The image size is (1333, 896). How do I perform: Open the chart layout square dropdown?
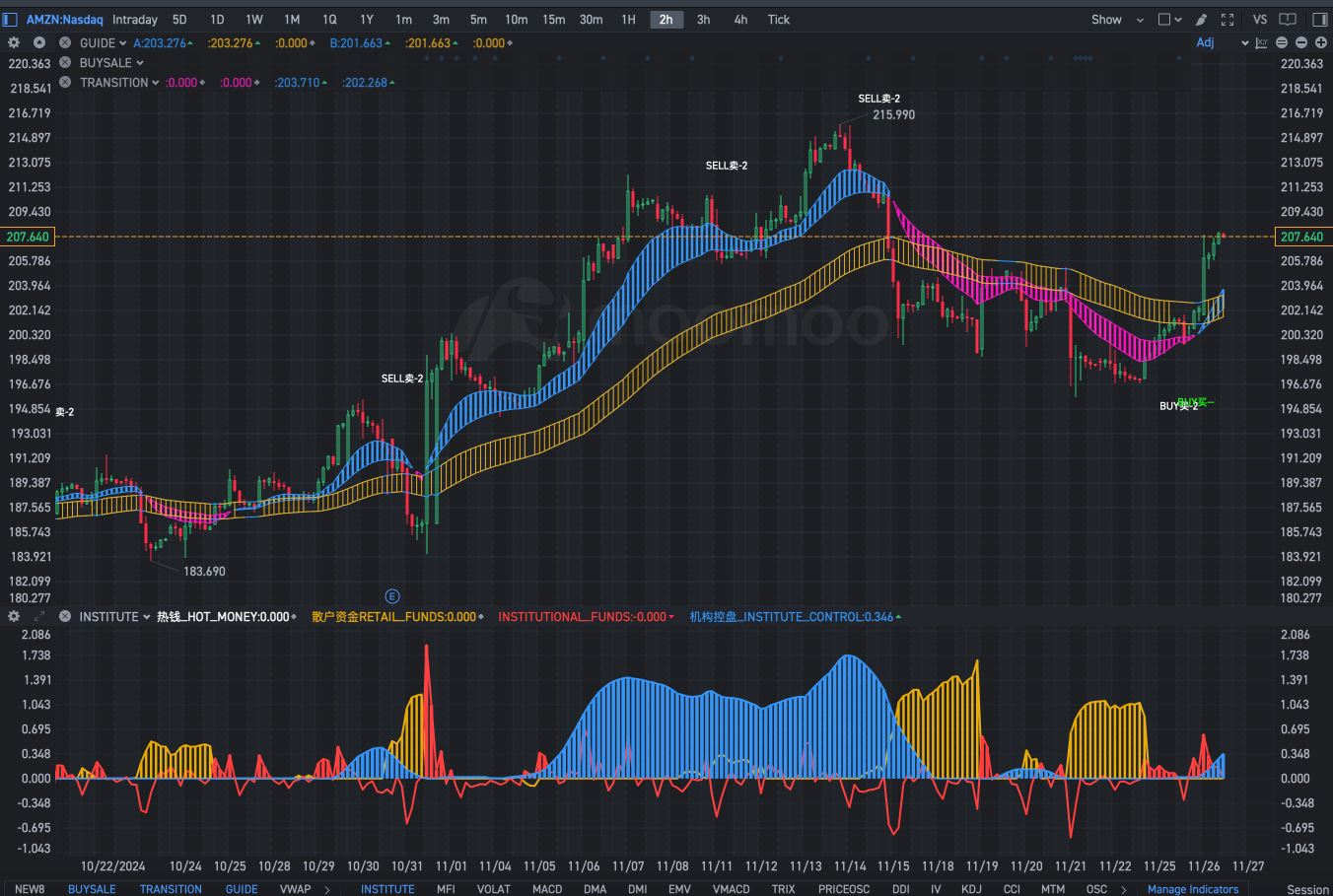coord(1169,19)
